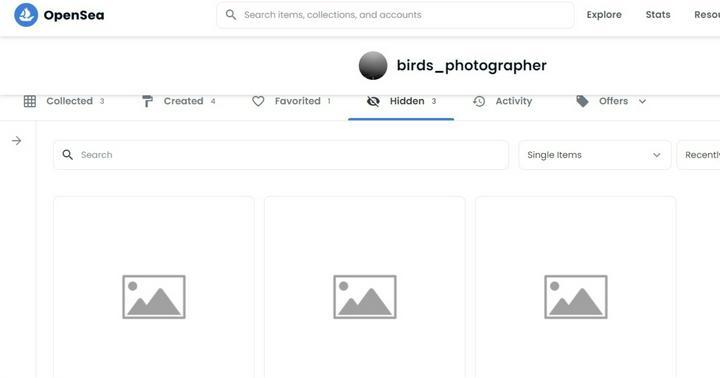Click the Activity clock history icon
Viewport: 720px width, 378px height.
pyautogui.click(x=479, y=101)
